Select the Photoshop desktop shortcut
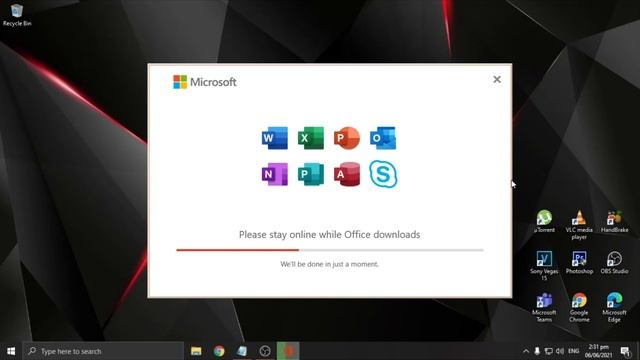 pos(579,262)
